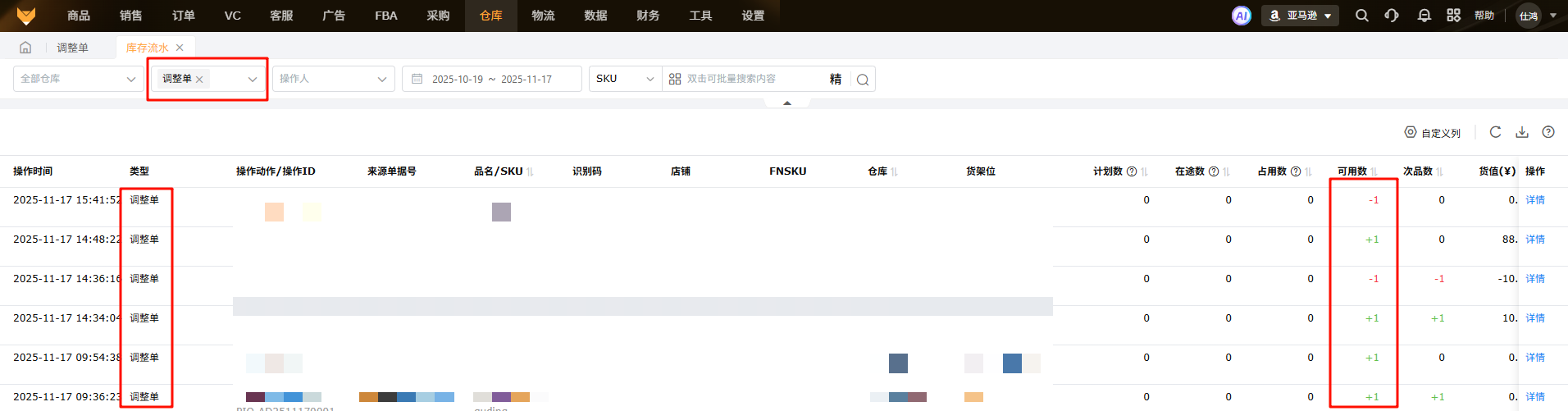Screen dimensions: 1568x411
Task: Sort by 可用数 column
Action: tap(1374, 171)
